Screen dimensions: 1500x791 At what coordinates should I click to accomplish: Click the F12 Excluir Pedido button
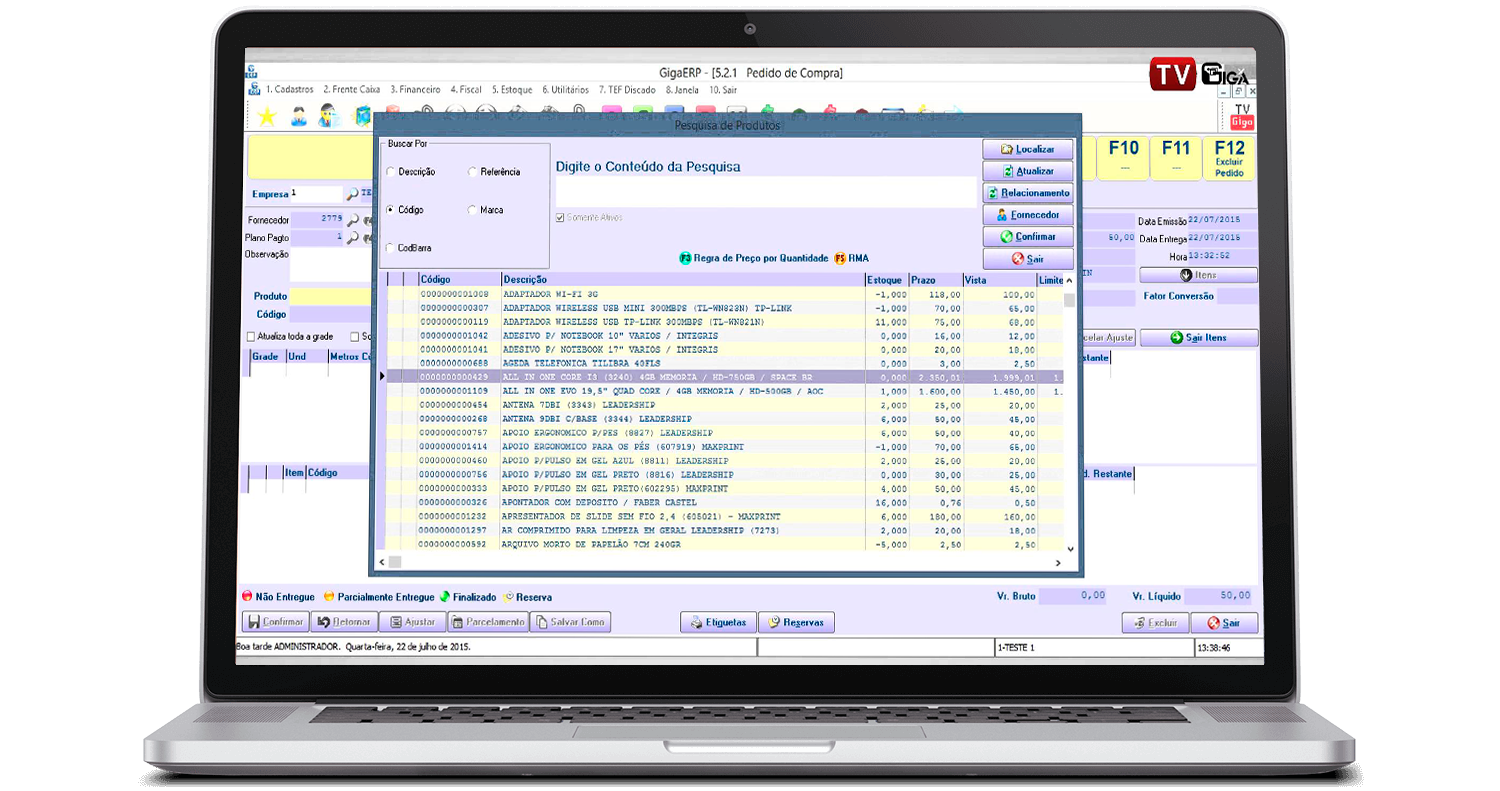(x=1228, y=158)
